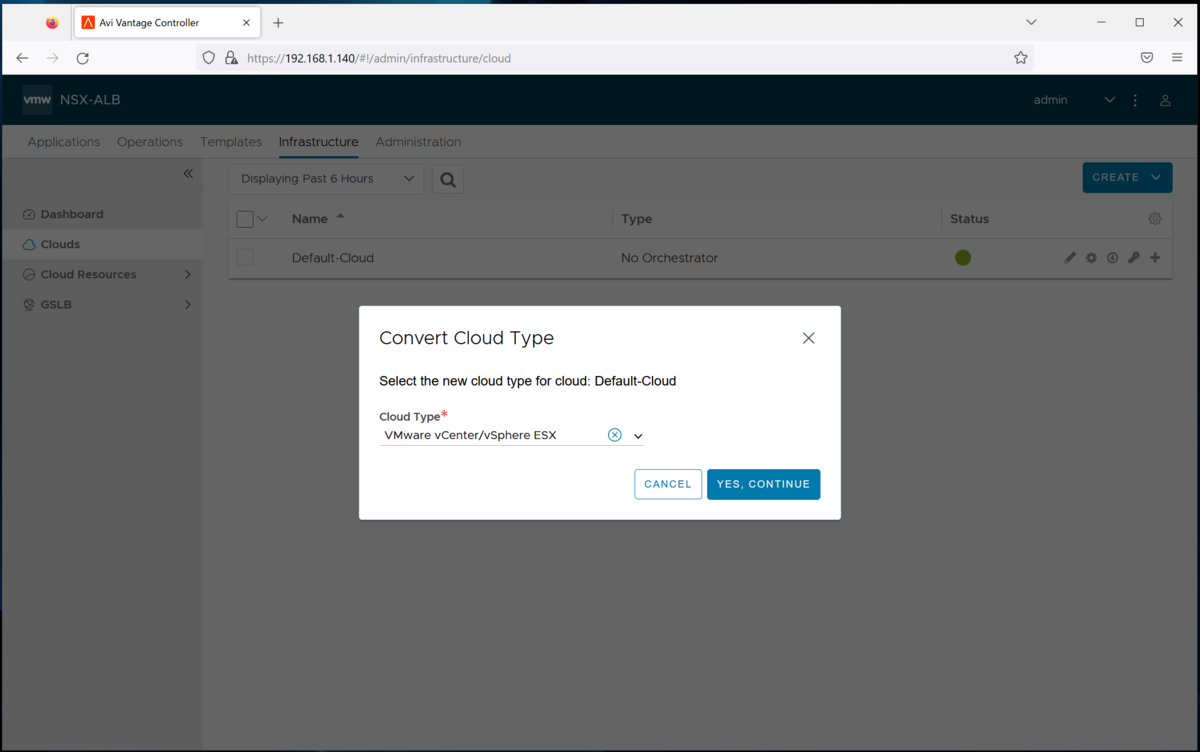
Task: Click the Type column header
Action: [x=636, y=219]
